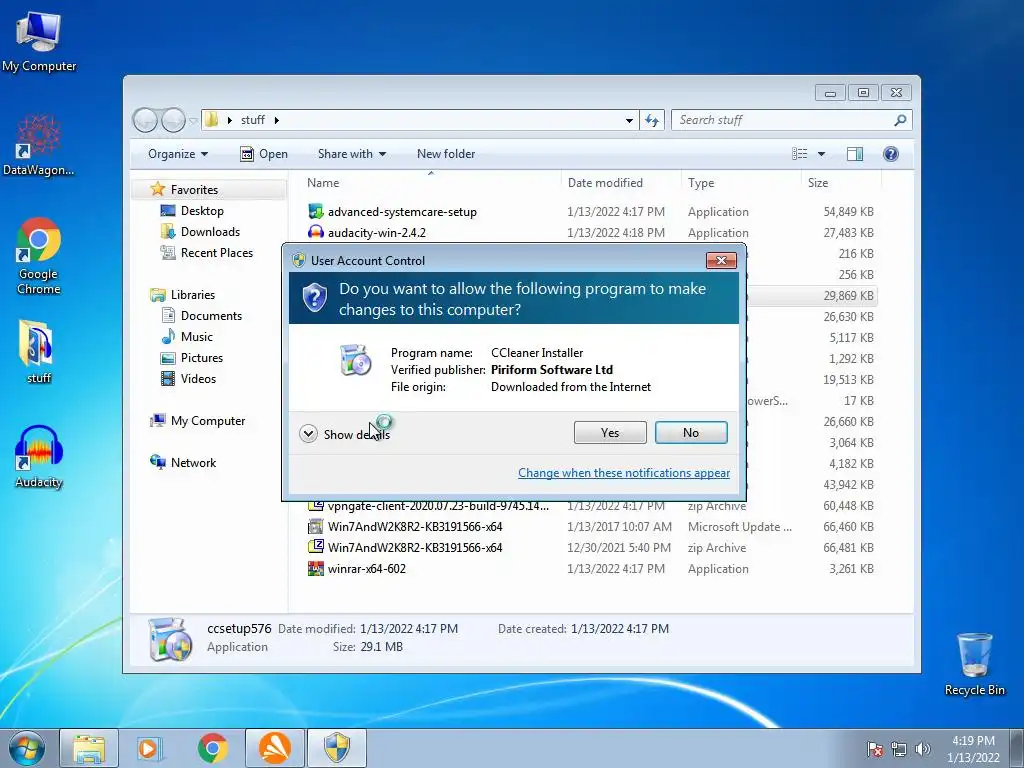Click refresh button next to address bar

(652, 120)
